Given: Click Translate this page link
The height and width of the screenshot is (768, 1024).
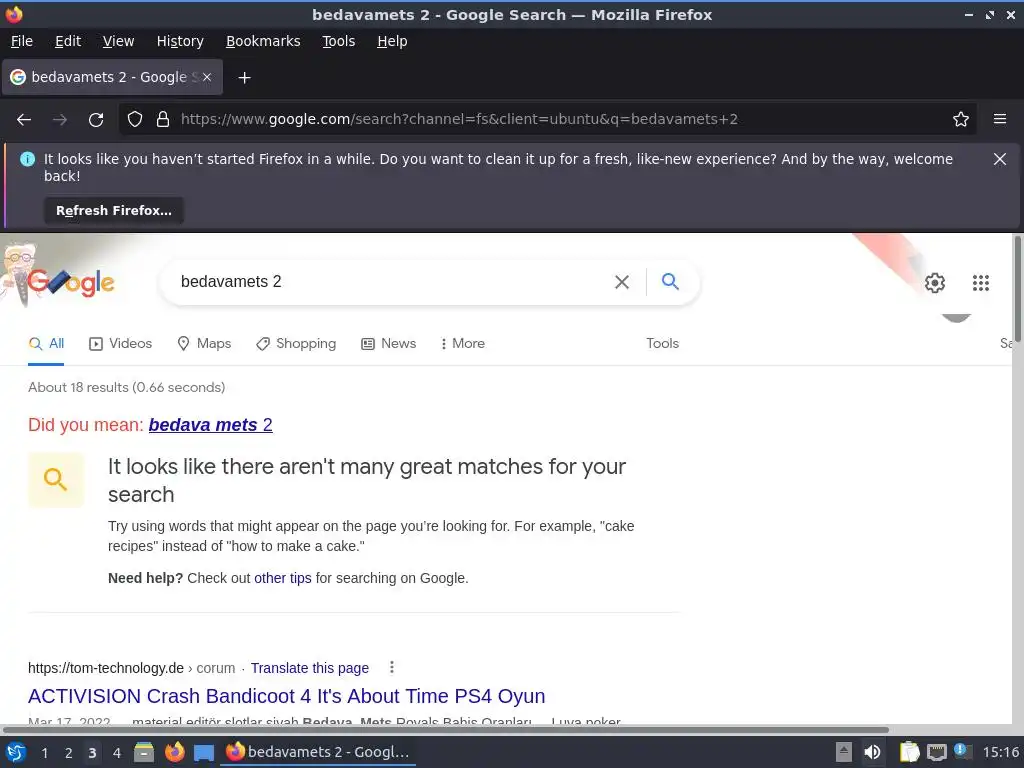Looking at the screenshot, I should (x=310, y=668).
